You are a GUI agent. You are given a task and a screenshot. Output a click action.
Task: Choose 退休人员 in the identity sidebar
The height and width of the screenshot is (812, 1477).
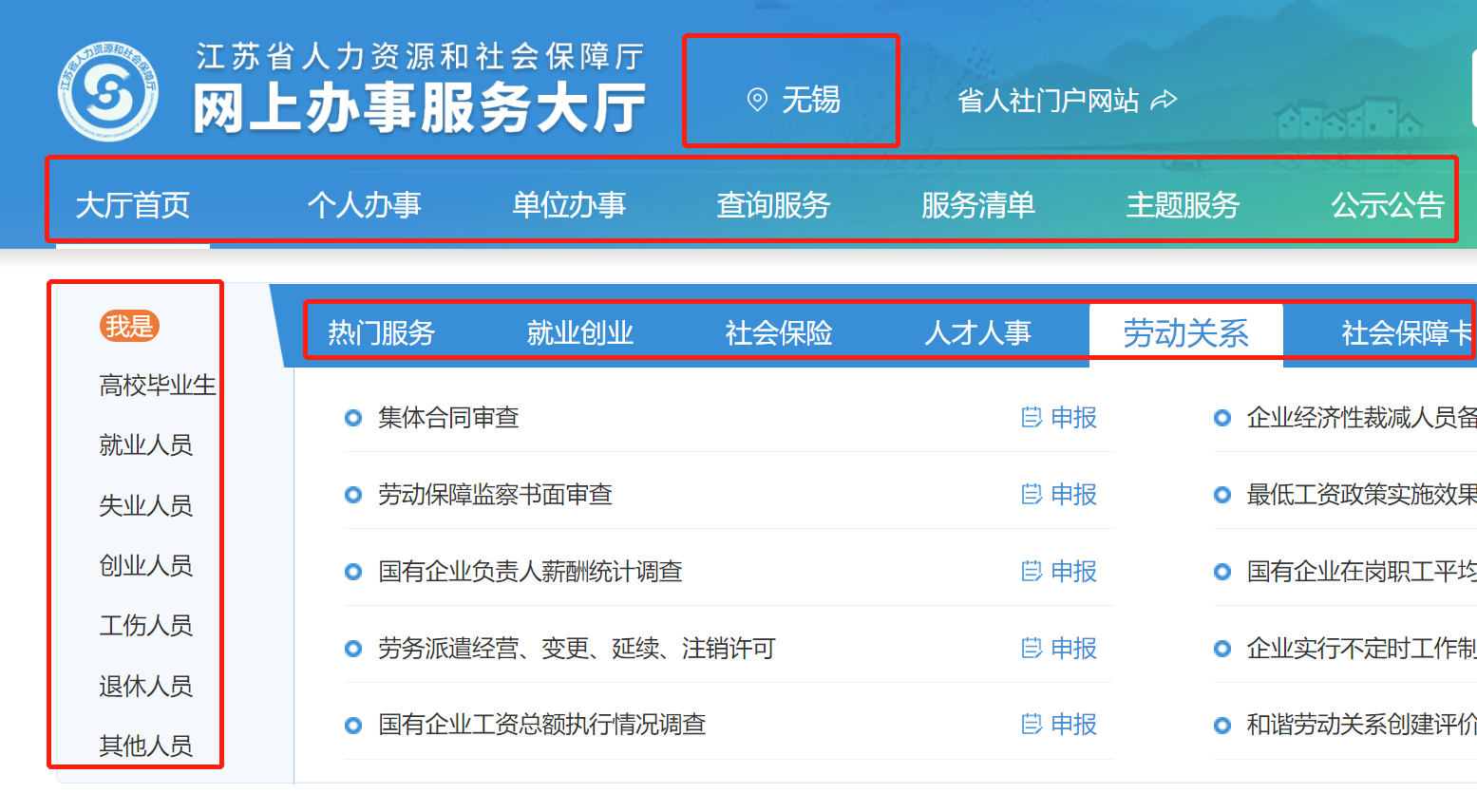pyautogui.click(x=145, y=686)
